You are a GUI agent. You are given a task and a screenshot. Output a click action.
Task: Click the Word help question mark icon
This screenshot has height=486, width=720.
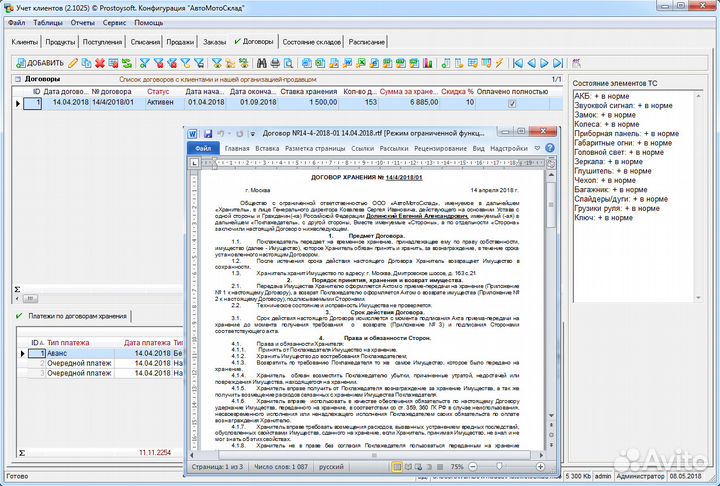point(550,148)
